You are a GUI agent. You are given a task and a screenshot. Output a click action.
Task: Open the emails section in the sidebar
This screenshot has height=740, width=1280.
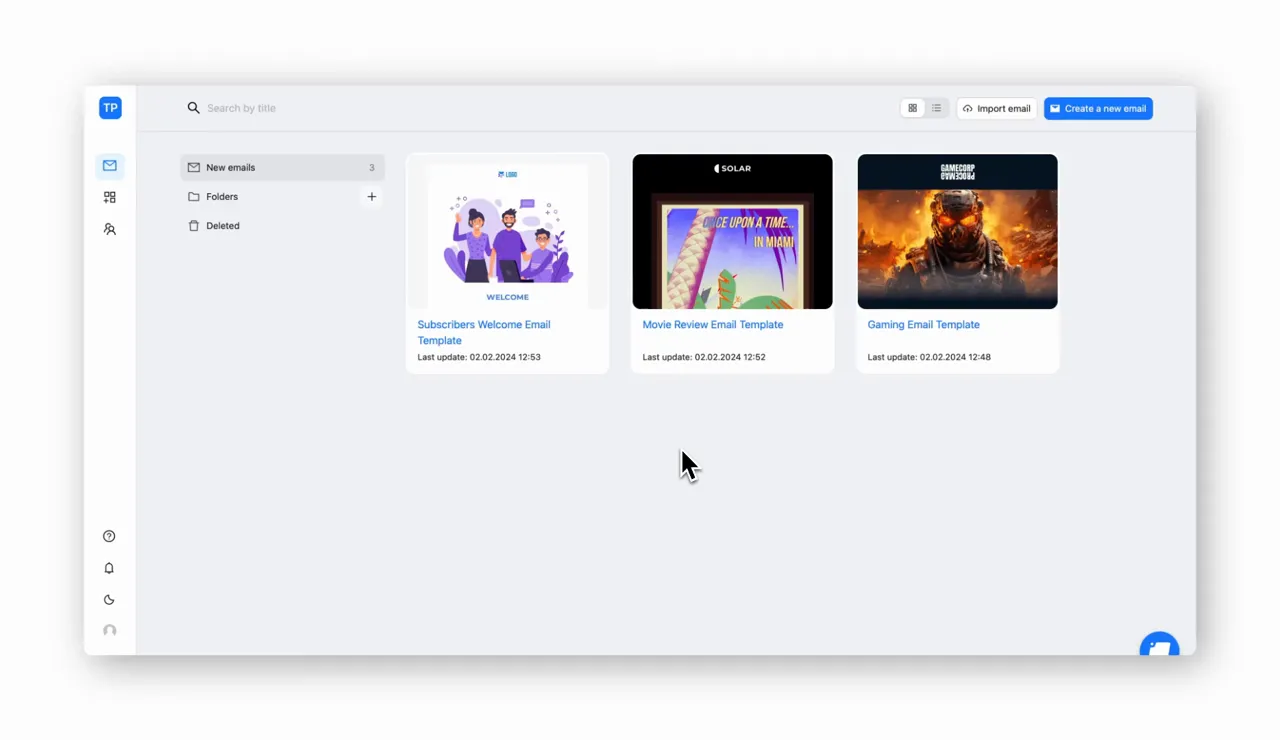110,166
